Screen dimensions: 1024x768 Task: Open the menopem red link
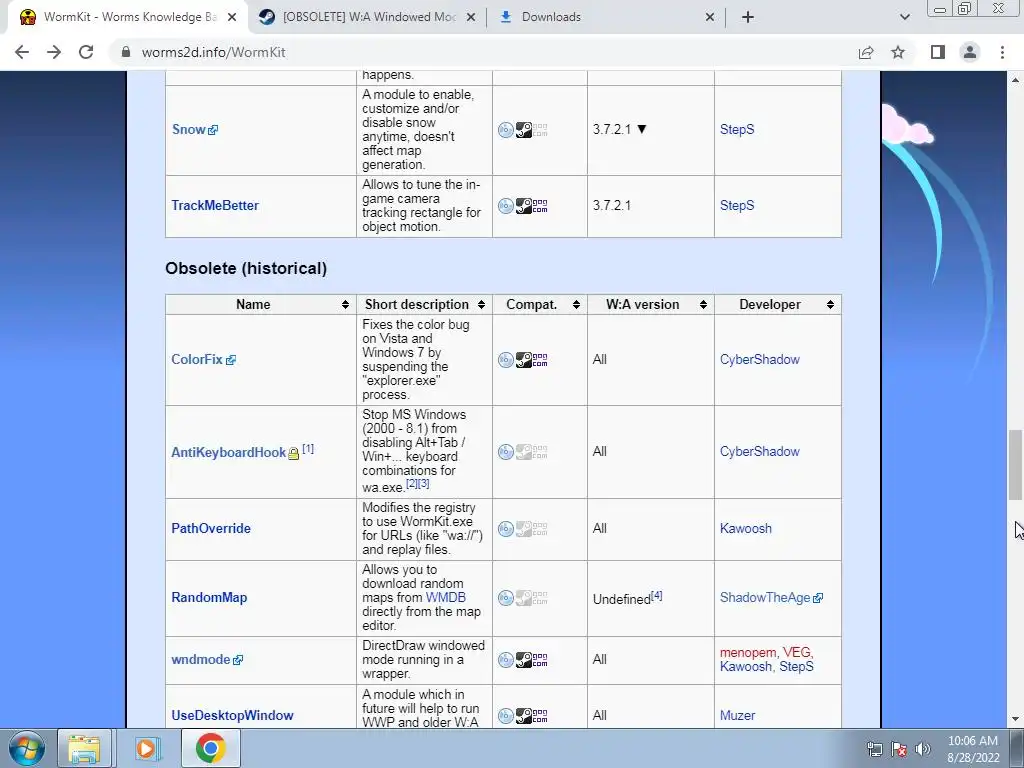[x=748, y=652]
